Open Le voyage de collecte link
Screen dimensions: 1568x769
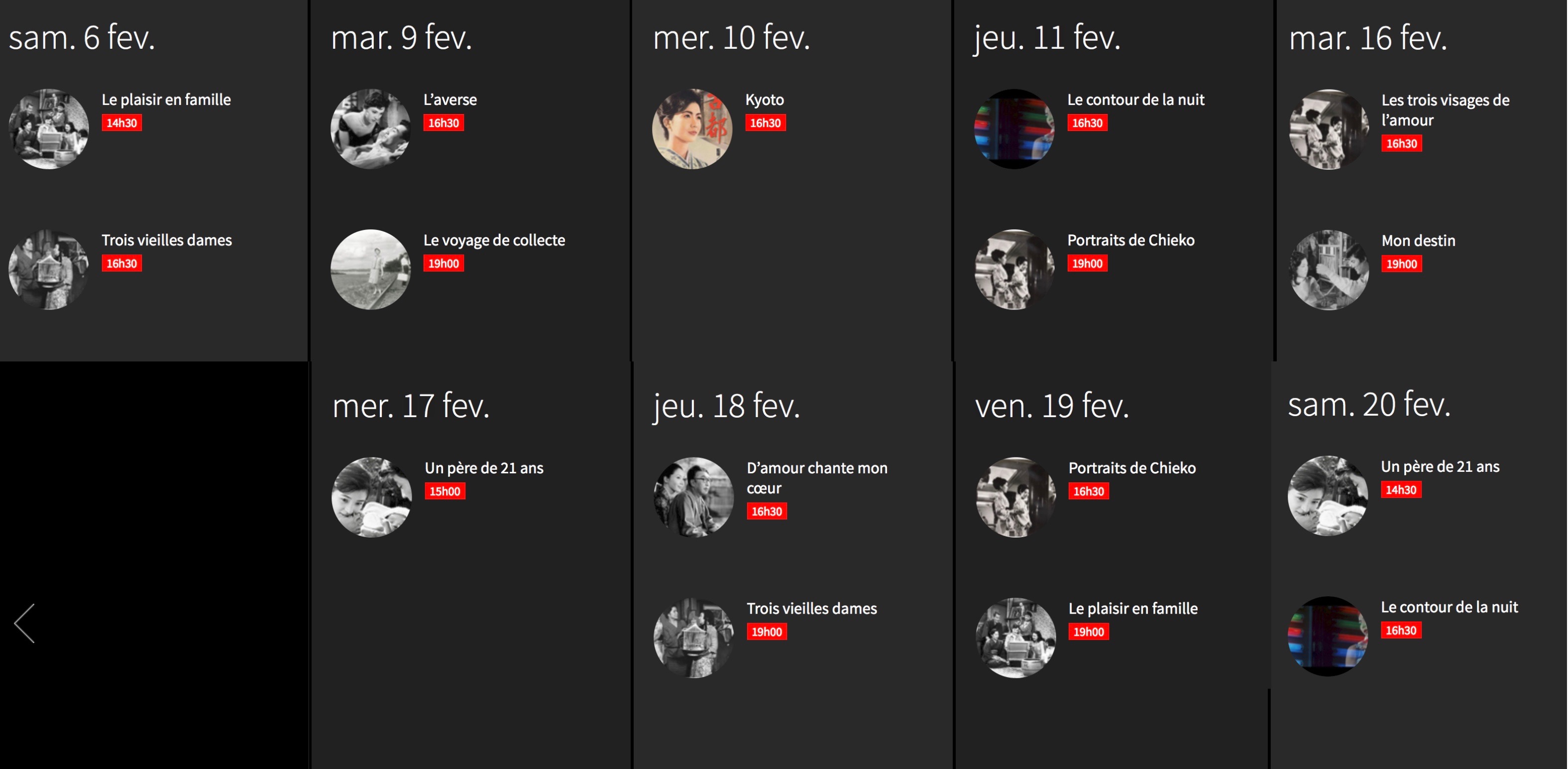[494, 240]
